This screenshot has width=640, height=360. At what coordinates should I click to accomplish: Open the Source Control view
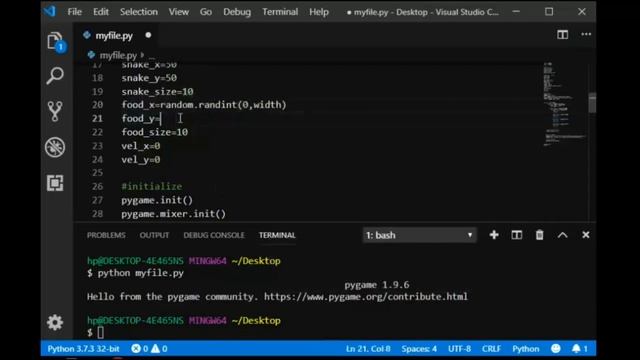[55, 111]
